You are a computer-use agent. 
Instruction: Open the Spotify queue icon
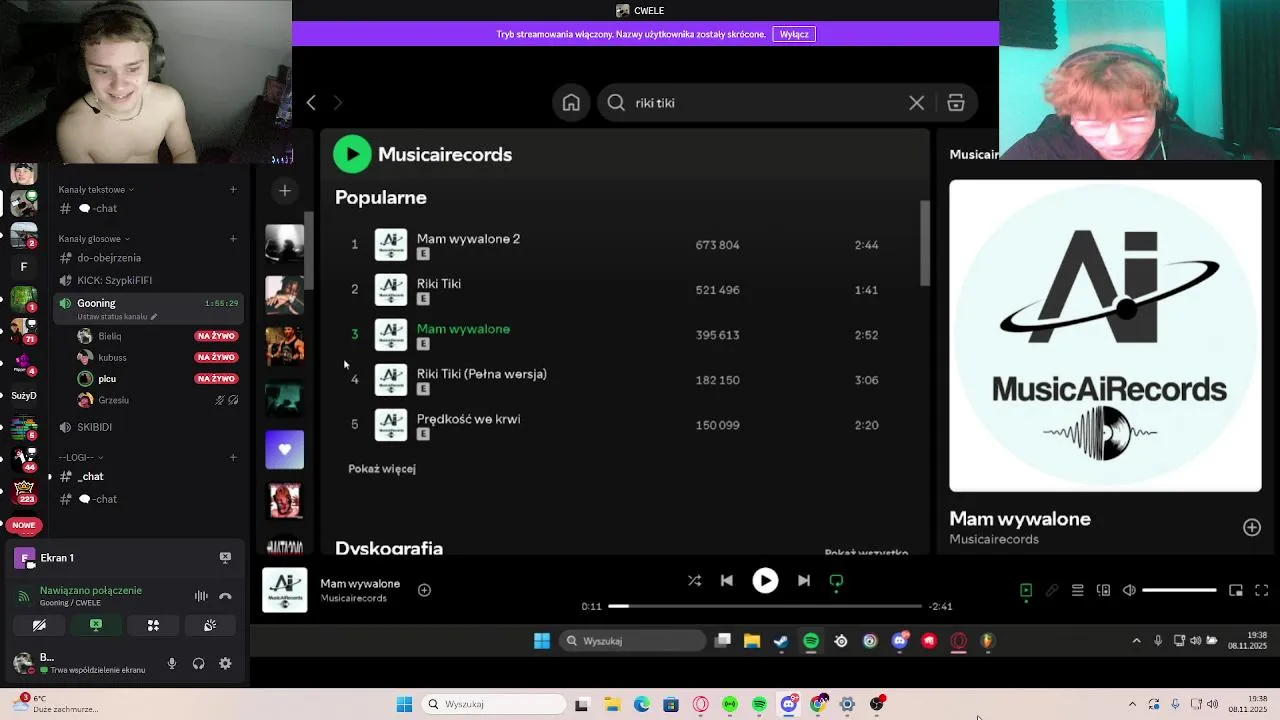tap(1077, 590)
